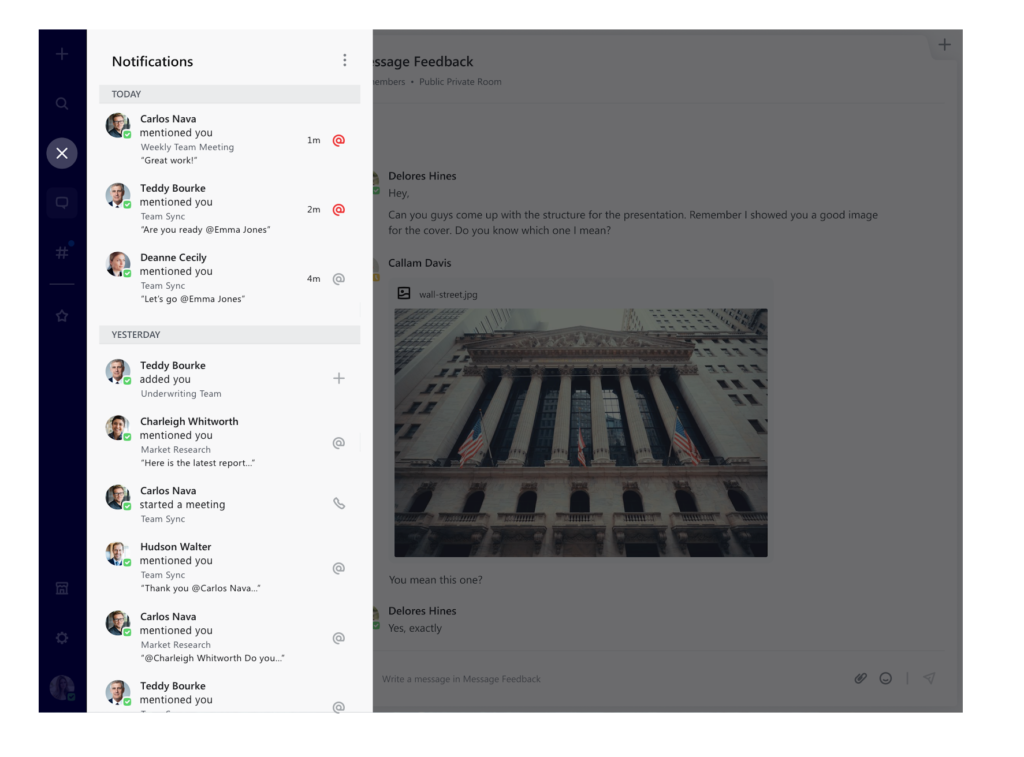Click red mention icon on Teddy Bourke notification
The height and width of the screenshot is (757, 1024).
click(x=339, y=210)
